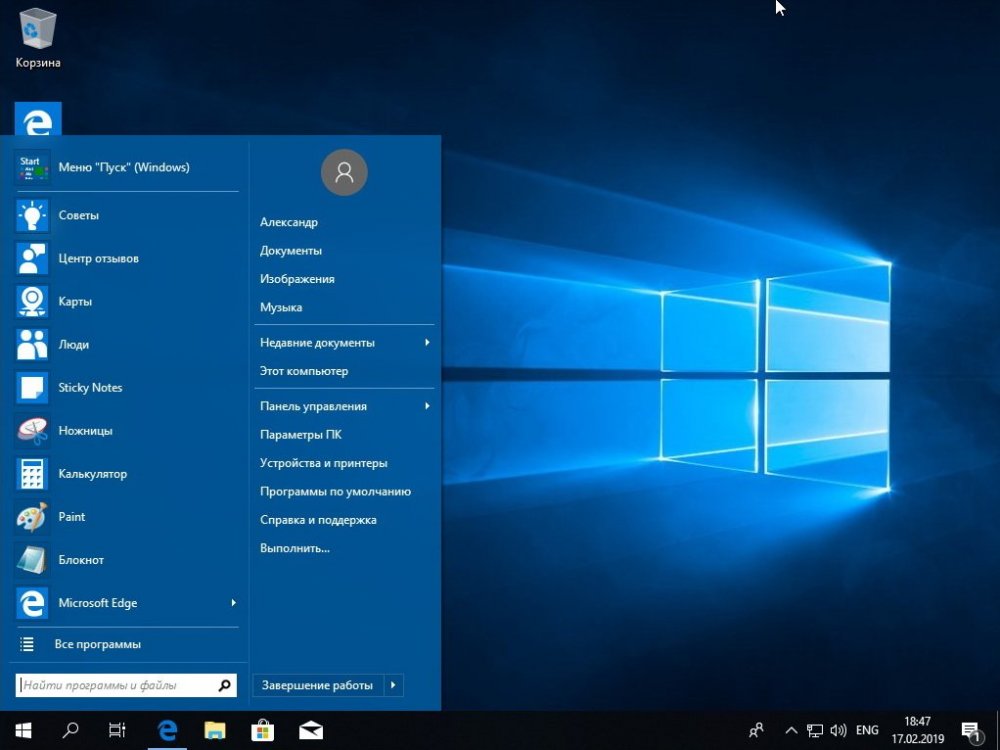This screenshot has width=1000, height=750.
Task: Launch Sticky Notes icon
Action: 32,388
